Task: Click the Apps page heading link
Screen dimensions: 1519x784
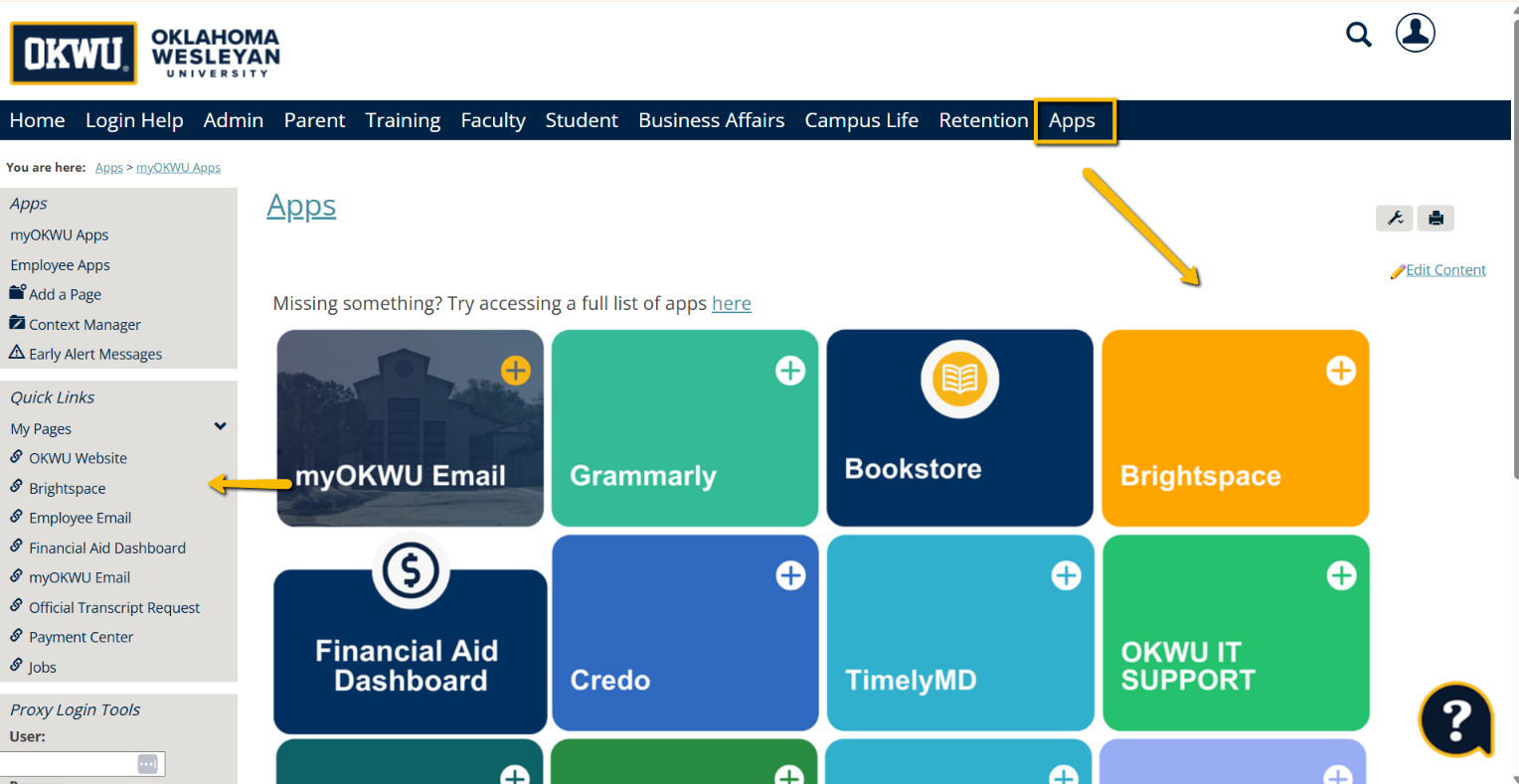Action: (x=301, y=206)
